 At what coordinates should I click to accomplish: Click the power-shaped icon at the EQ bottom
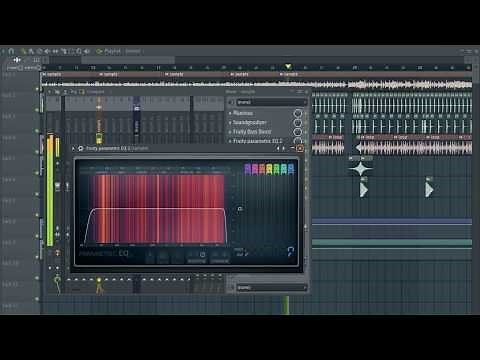(202, 254)
